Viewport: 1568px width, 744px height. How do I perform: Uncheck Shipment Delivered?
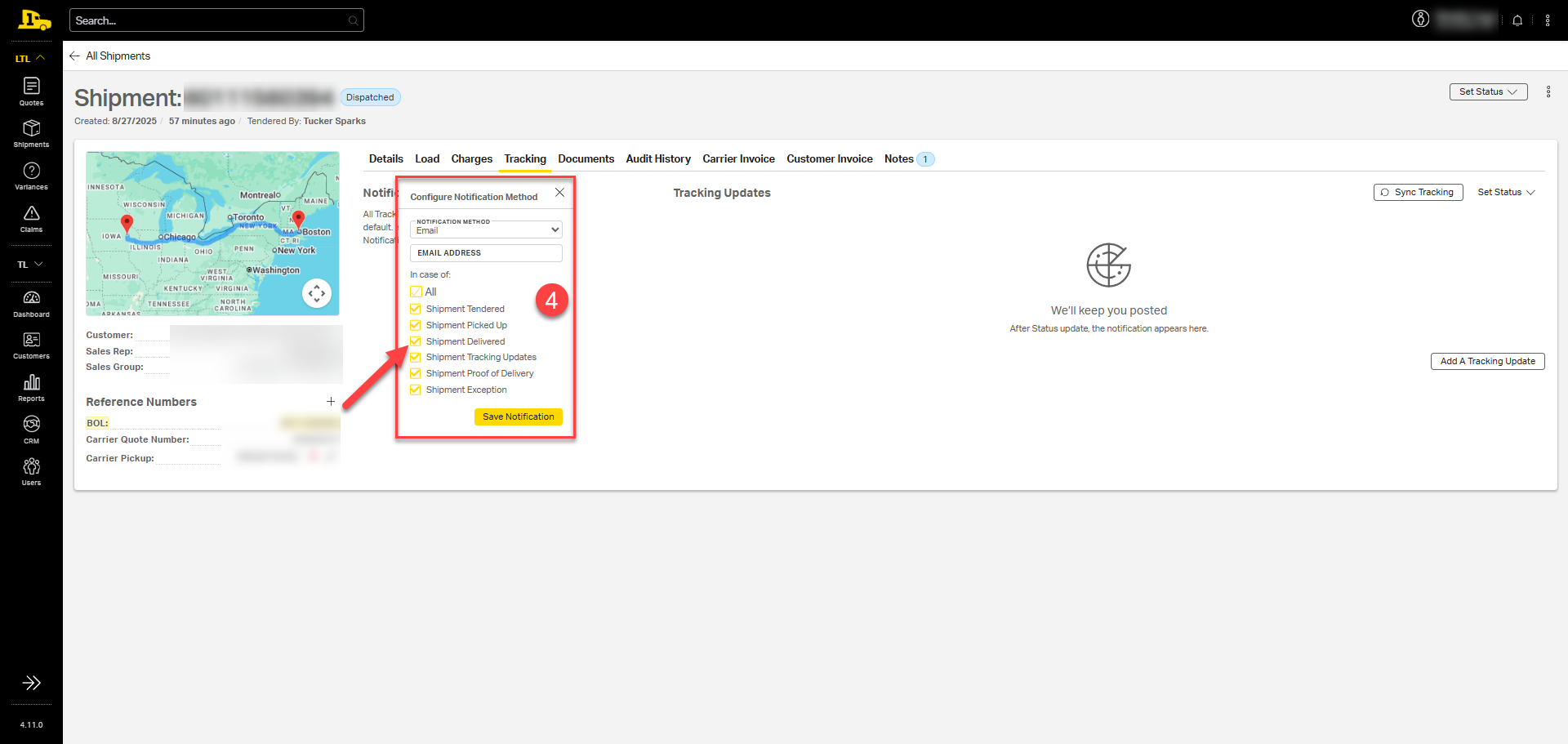(x=416, y=341)
